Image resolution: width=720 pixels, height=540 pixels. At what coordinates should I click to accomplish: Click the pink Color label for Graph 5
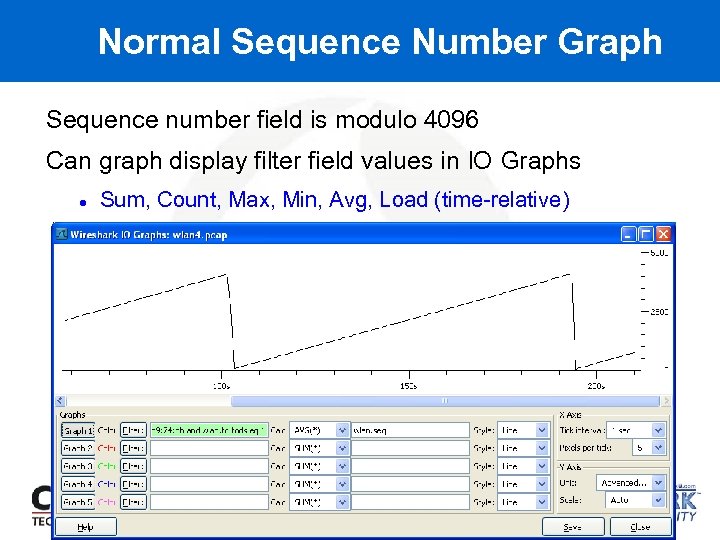click(x=107, y=502)
